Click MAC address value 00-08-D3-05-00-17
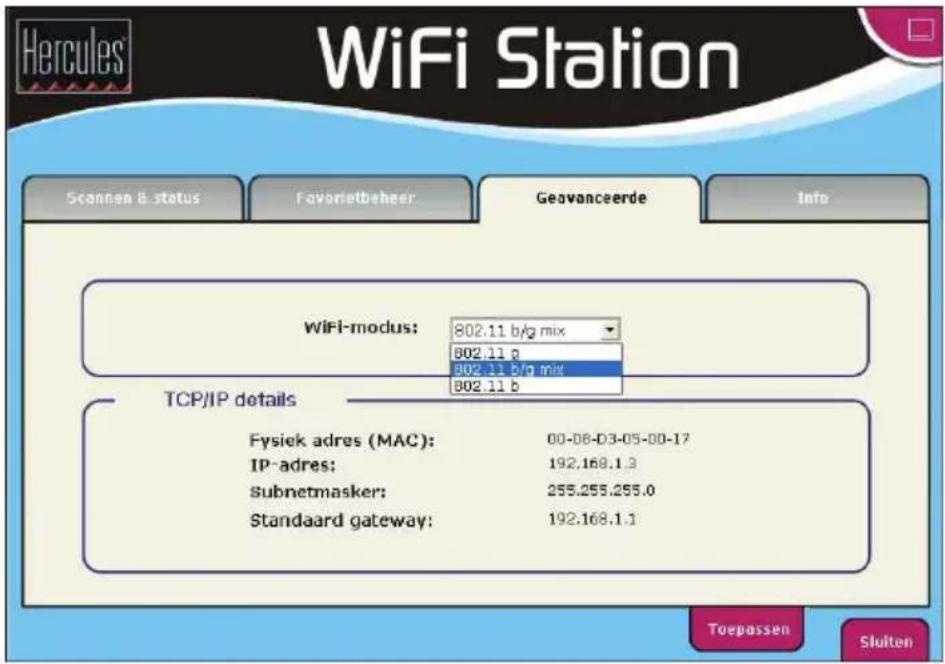 618,439
